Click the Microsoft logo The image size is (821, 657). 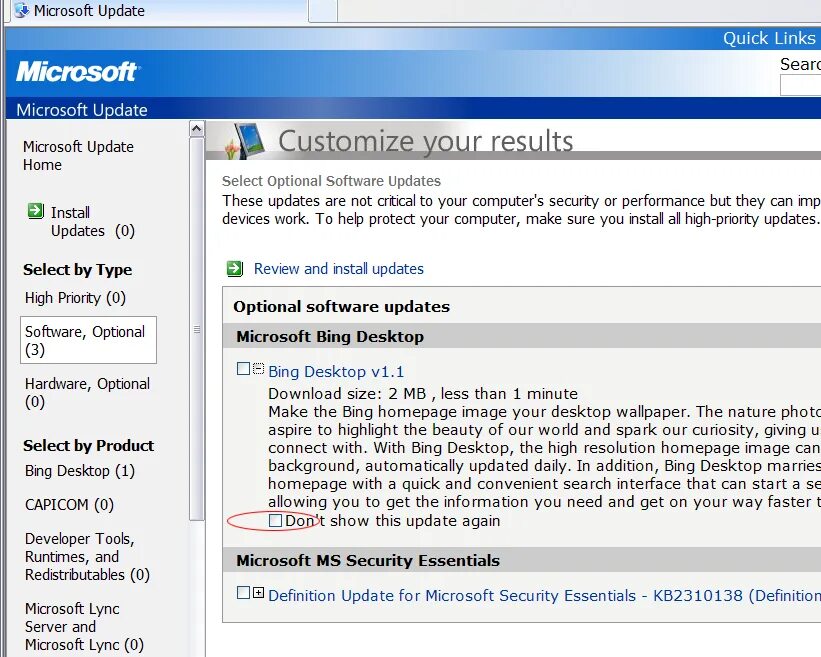point(76,72)
